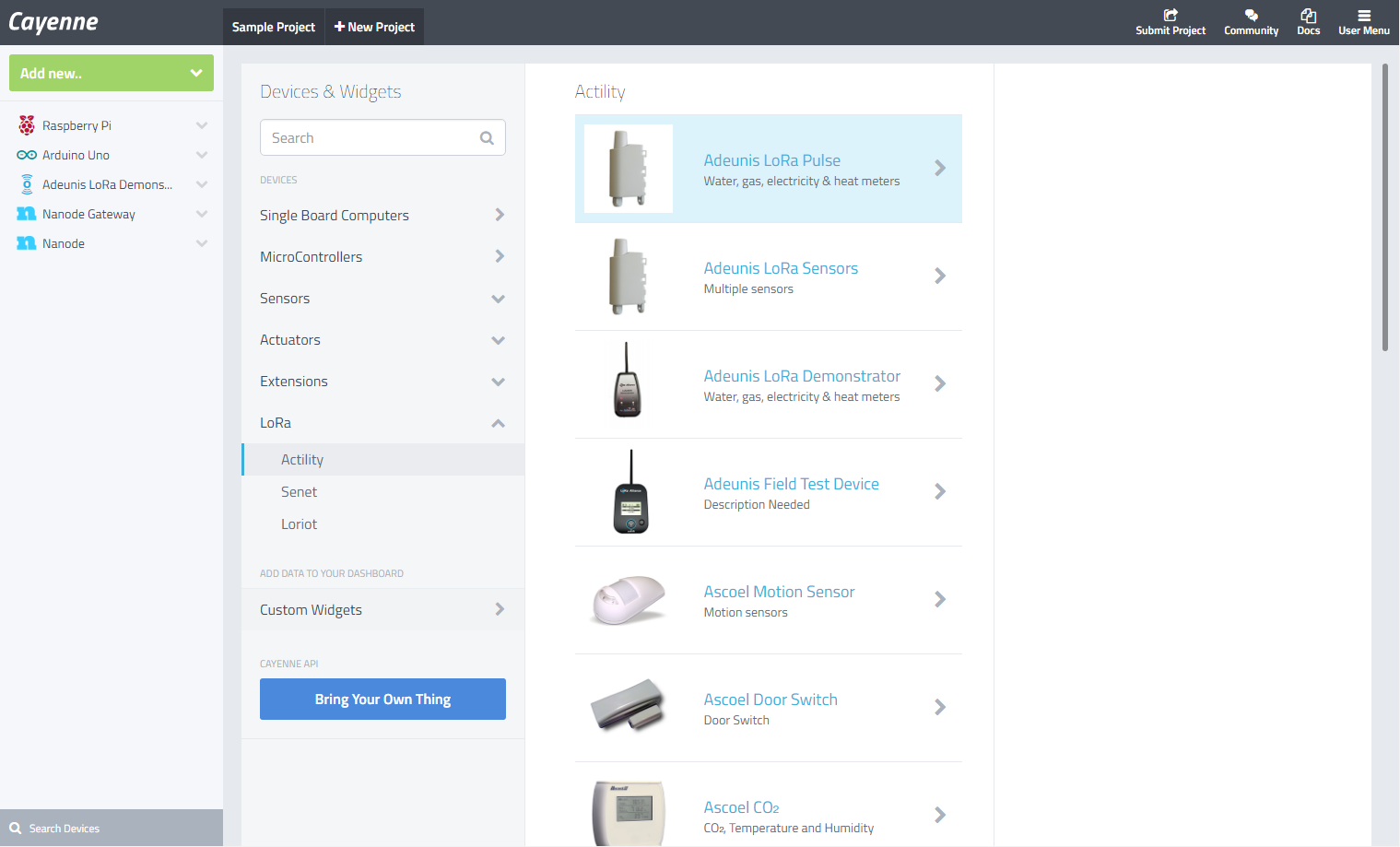Open Ascoel Door Switch link

771,700
